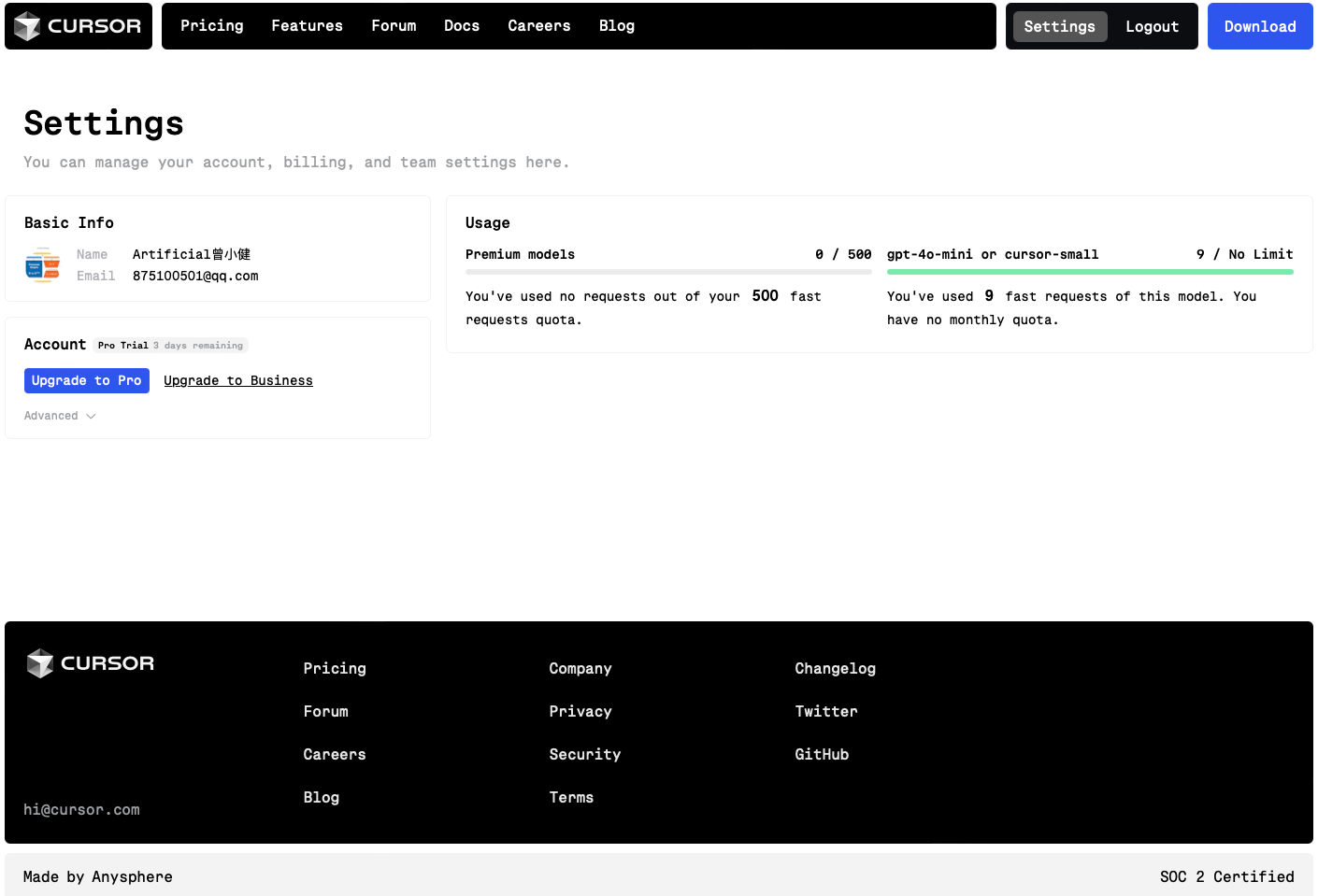The image size is (1318, 896).
Task: Open Company link in the footer
Action: click(580, 668)
